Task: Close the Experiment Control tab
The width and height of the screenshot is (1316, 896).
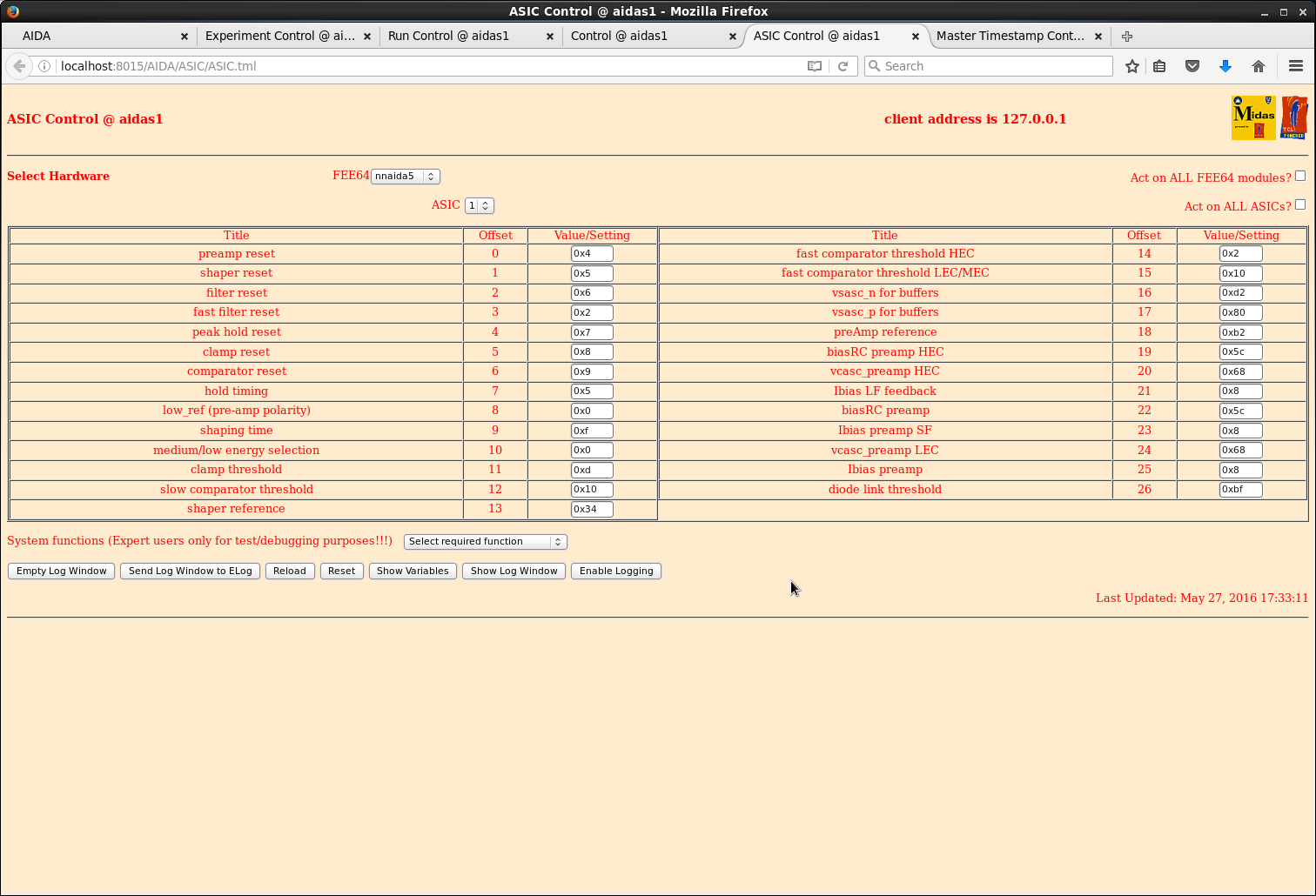Action: pyautogui.click(x=367, y=37)
